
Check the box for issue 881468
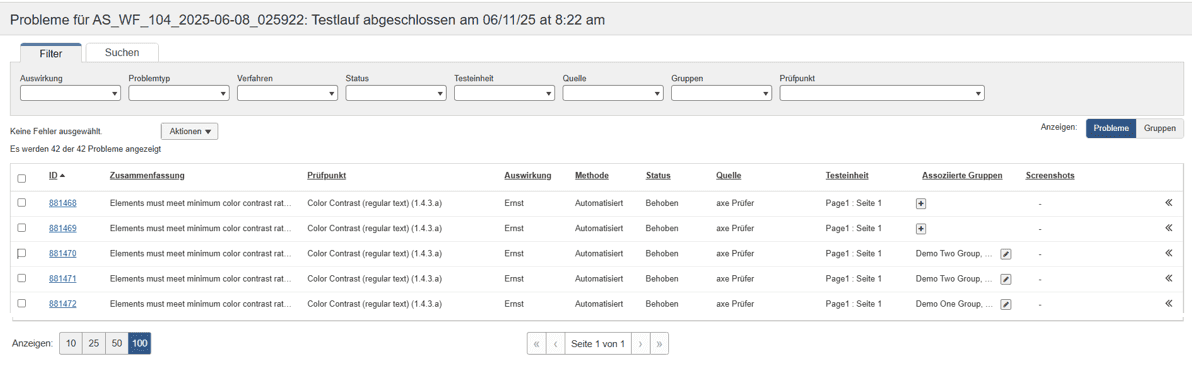[x=22, y=203]
